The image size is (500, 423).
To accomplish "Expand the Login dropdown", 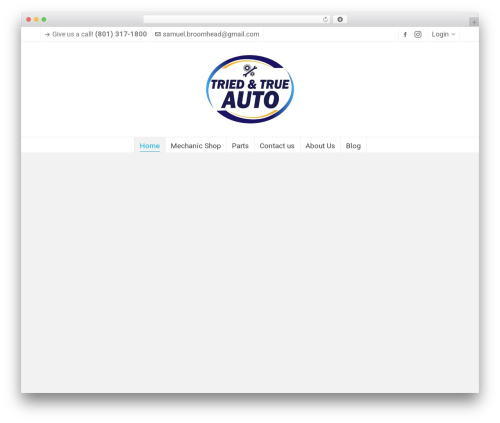I will click(443, 34).
